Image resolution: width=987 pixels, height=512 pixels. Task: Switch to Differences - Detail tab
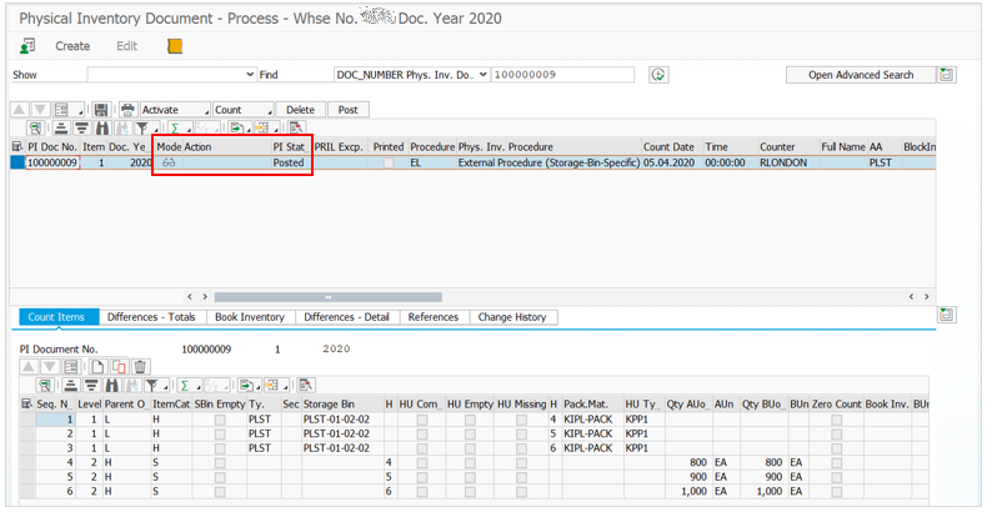tap(347, 317)
